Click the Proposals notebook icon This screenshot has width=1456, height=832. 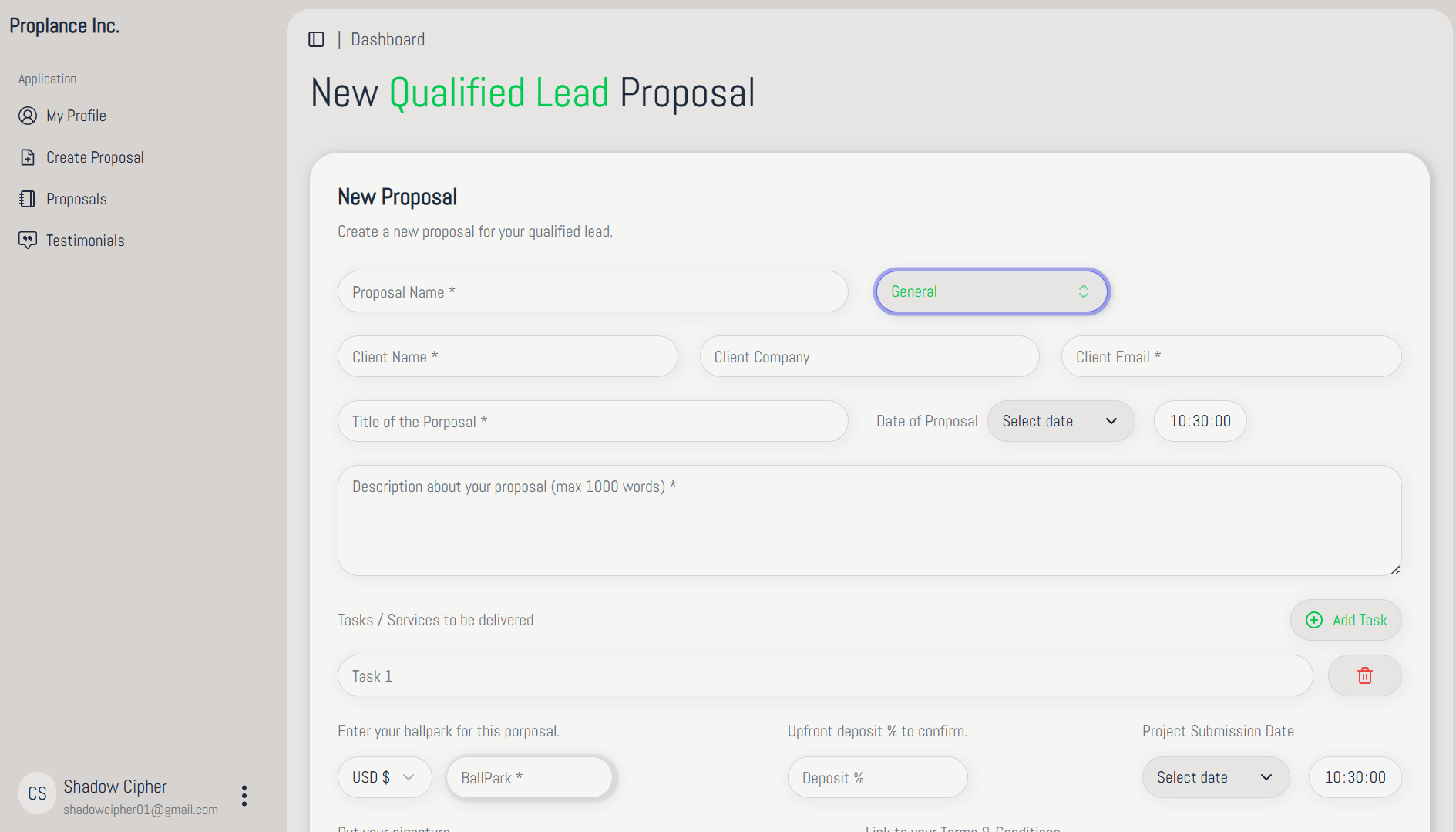click(x=28, y=199)
